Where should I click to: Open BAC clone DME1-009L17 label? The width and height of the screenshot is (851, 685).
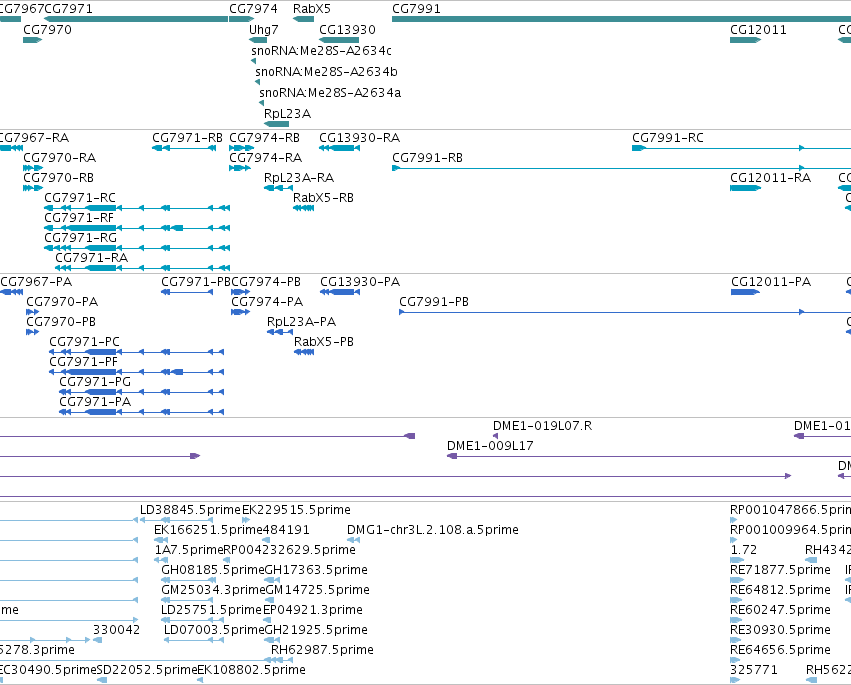coord(490,447)
